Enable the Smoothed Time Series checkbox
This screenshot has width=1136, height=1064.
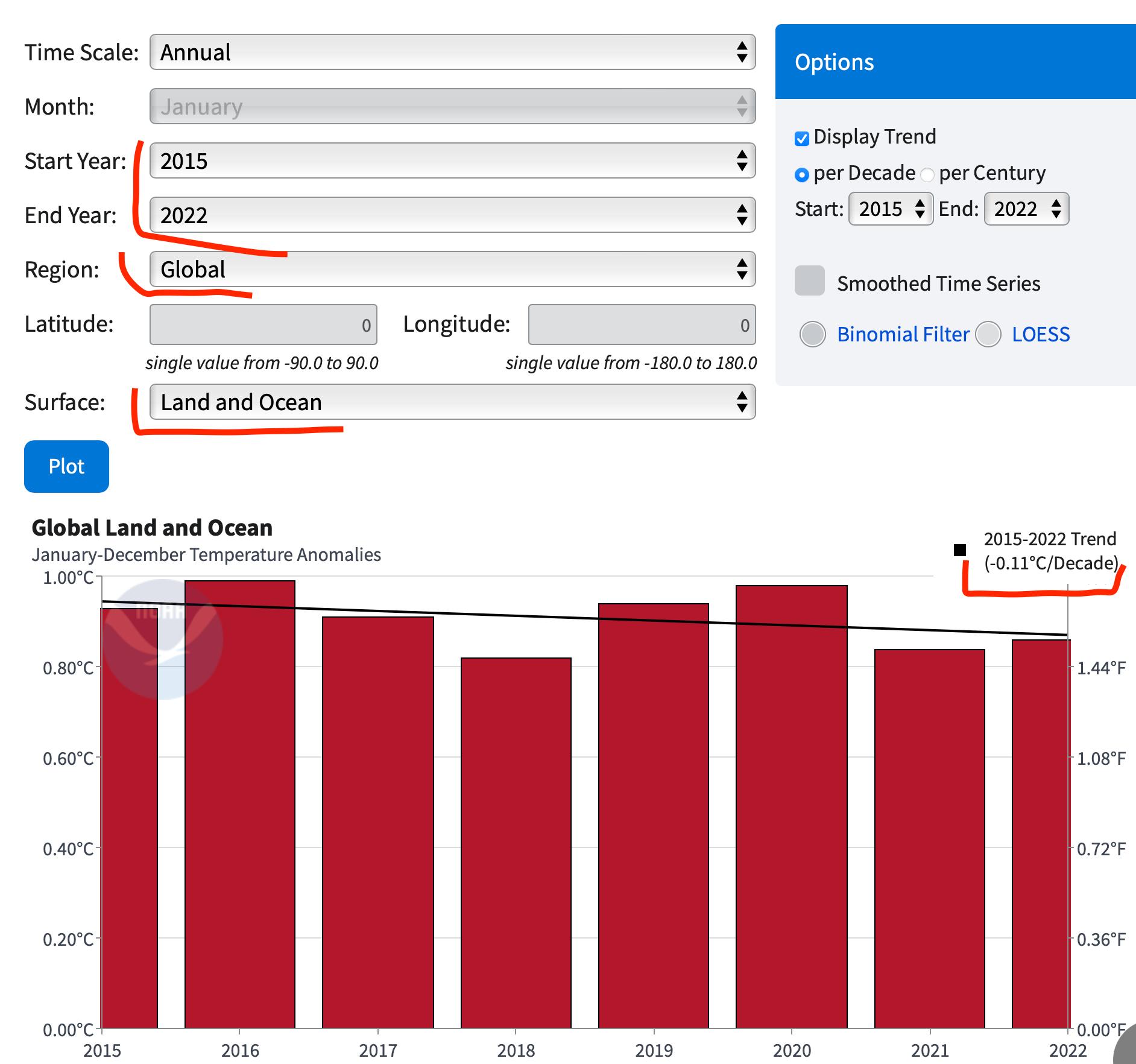pos(809,280)
